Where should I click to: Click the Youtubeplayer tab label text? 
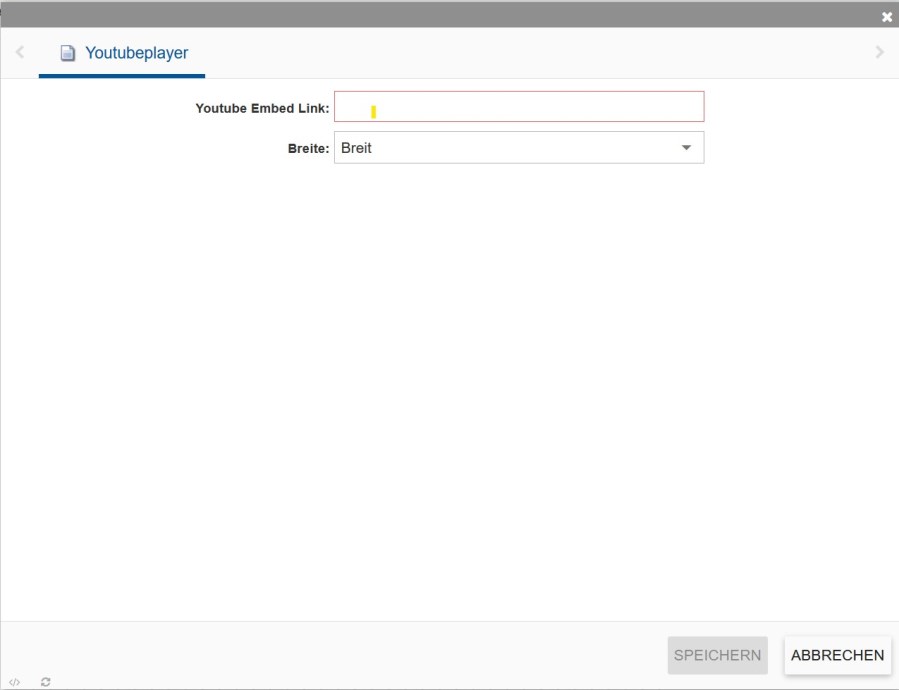pos(137,53)
